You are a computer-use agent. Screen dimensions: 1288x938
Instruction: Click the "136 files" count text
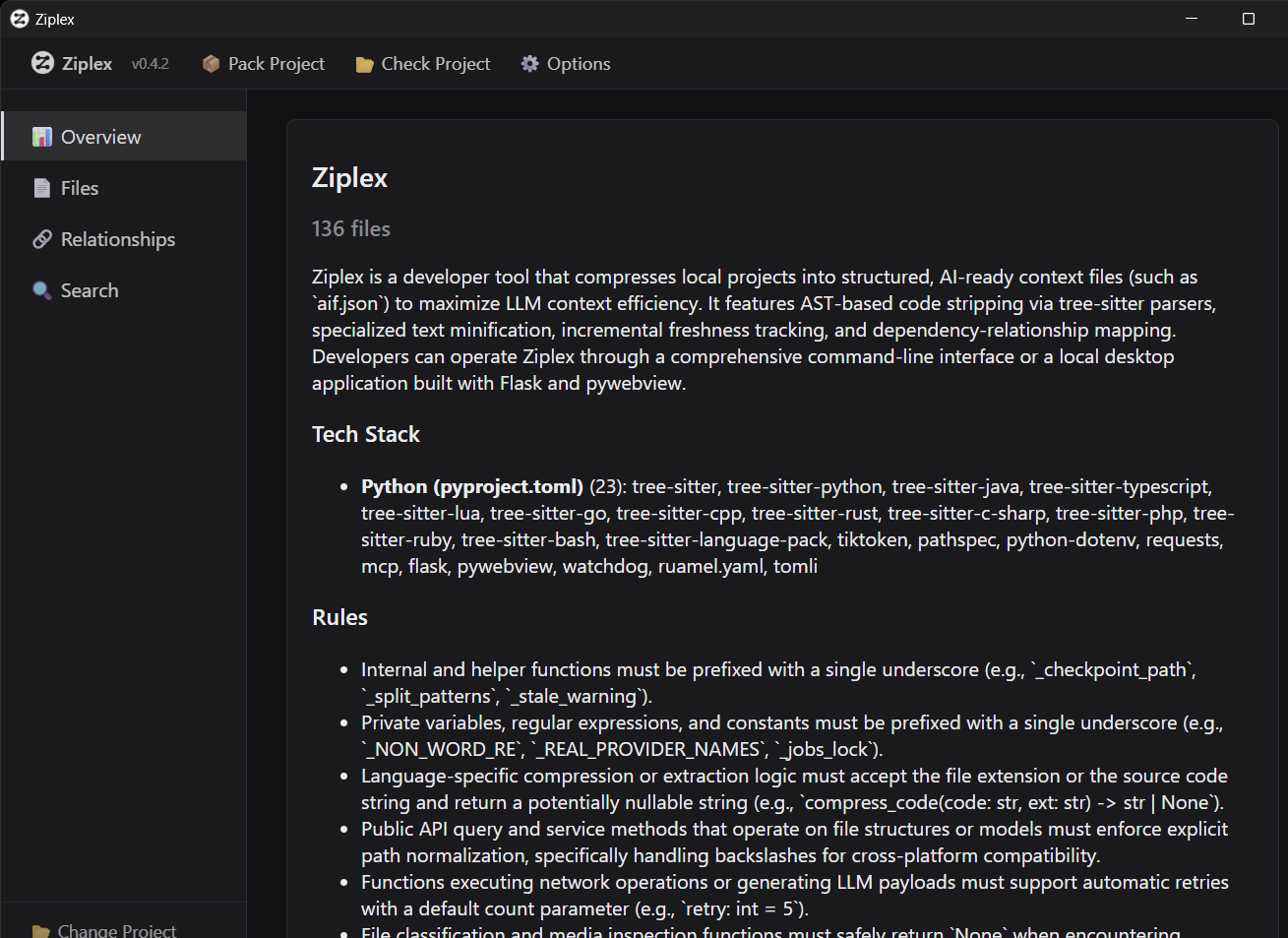click(x=351, y=228)
